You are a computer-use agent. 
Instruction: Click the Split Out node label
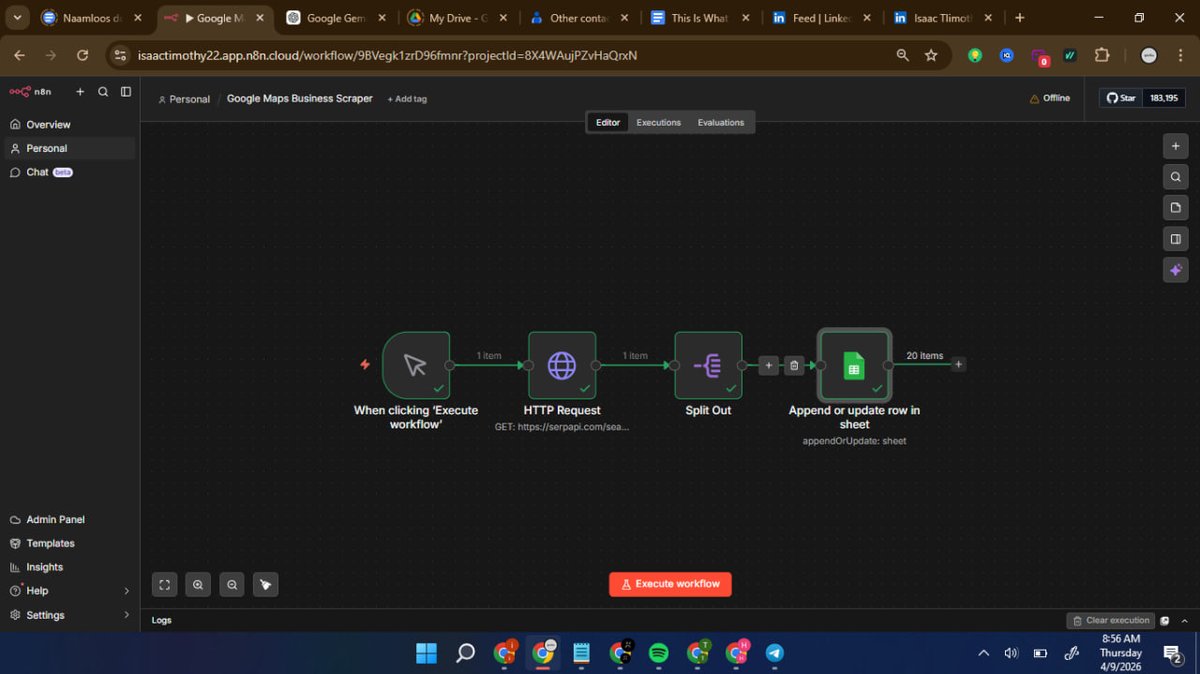(708, 410)
